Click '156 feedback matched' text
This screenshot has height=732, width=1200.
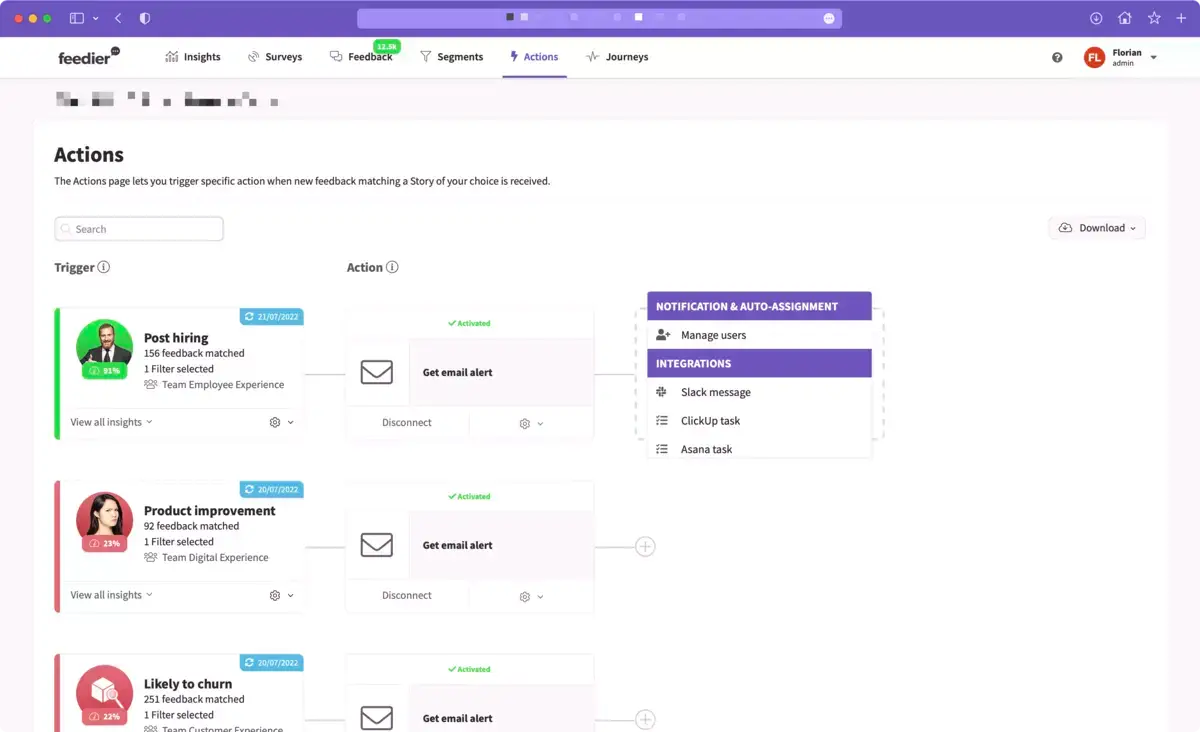pos(194,353)
